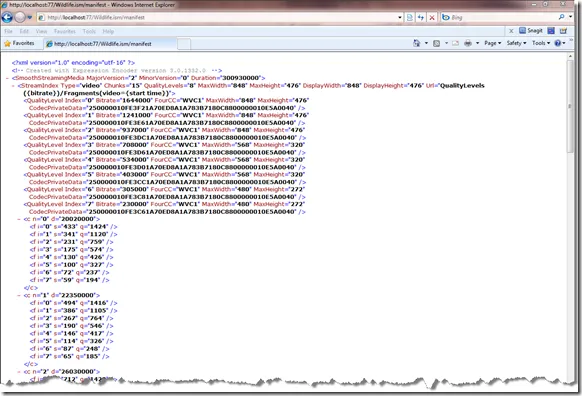This screenshot has width=582, height=396.
Task: Open the Feeds dropdown arrow
Action: click(x=446, y=43)
